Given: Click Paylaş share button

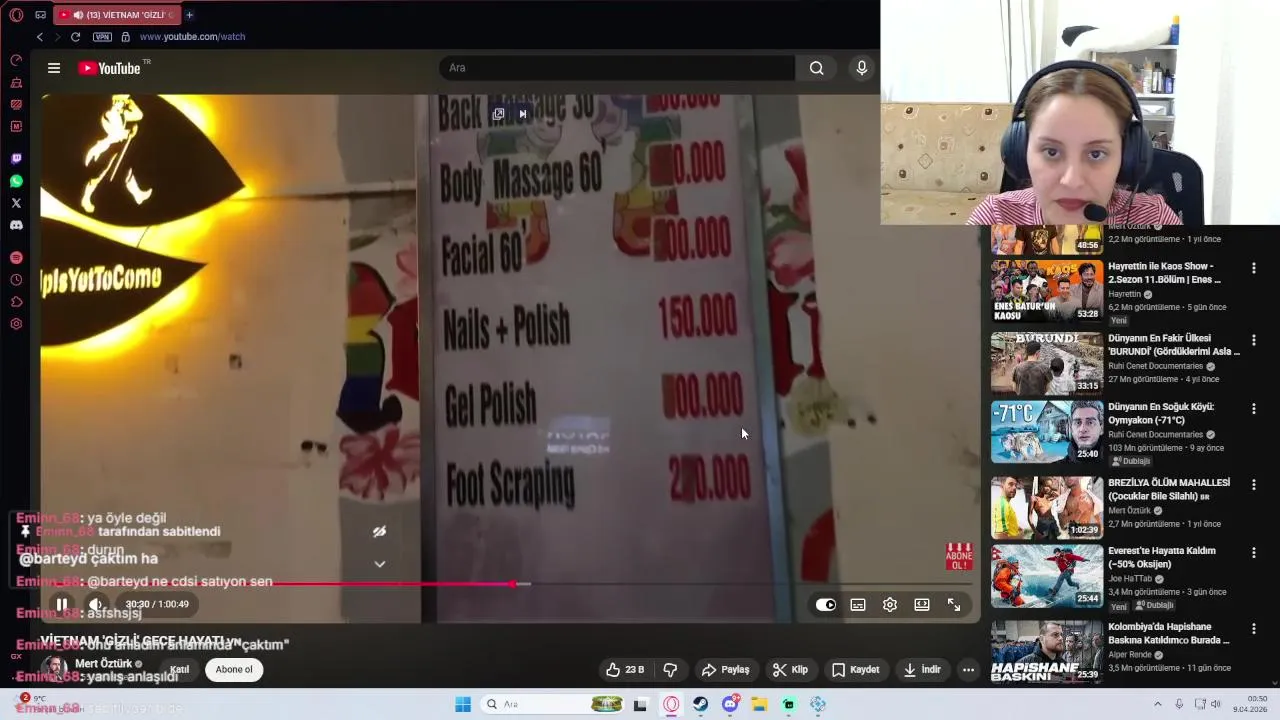Looking at the screenshot, I should [725, 670].
